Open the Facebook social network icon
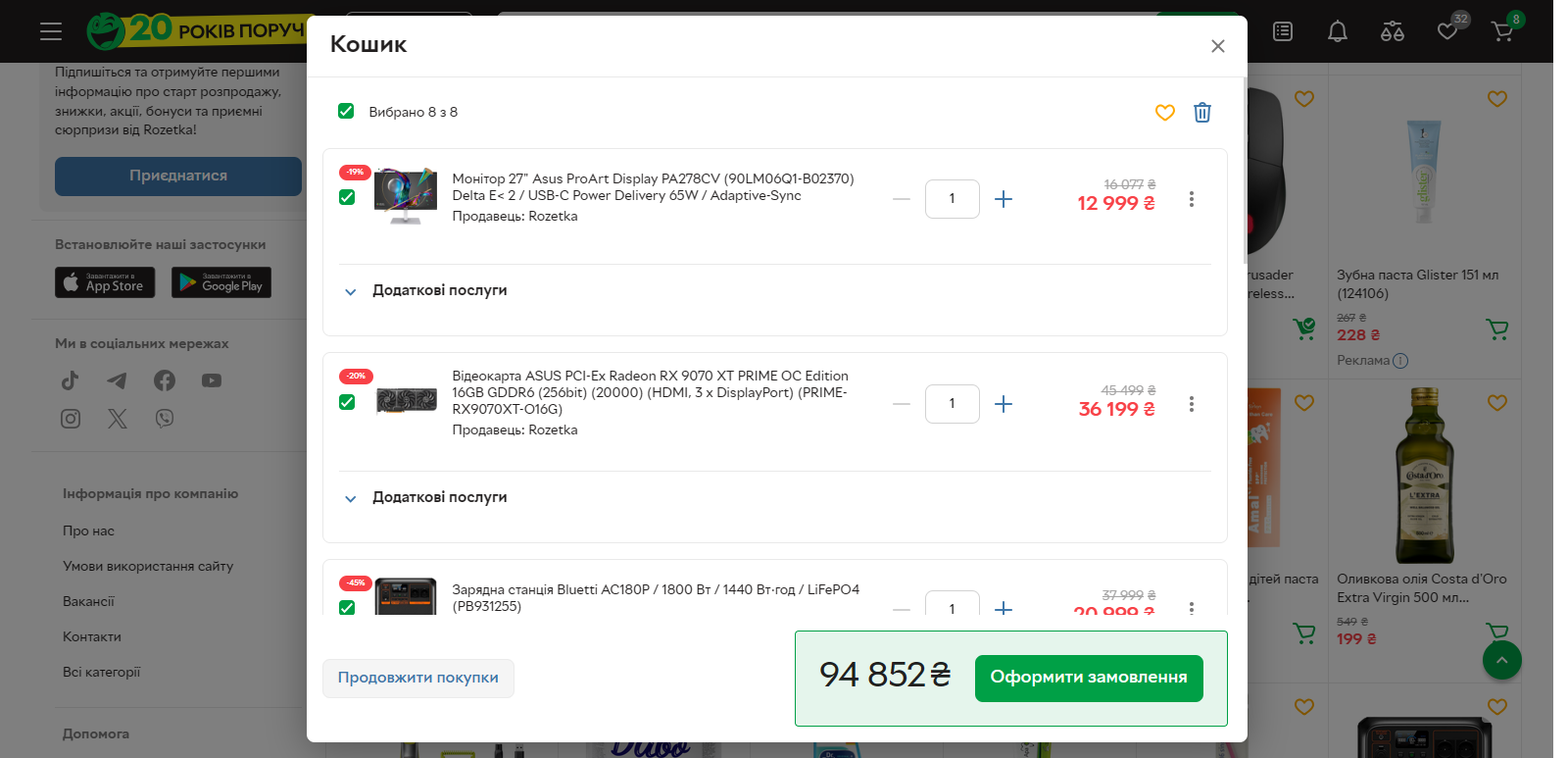The width and height of the screenshot is (1568, 758). click(165, 380)
